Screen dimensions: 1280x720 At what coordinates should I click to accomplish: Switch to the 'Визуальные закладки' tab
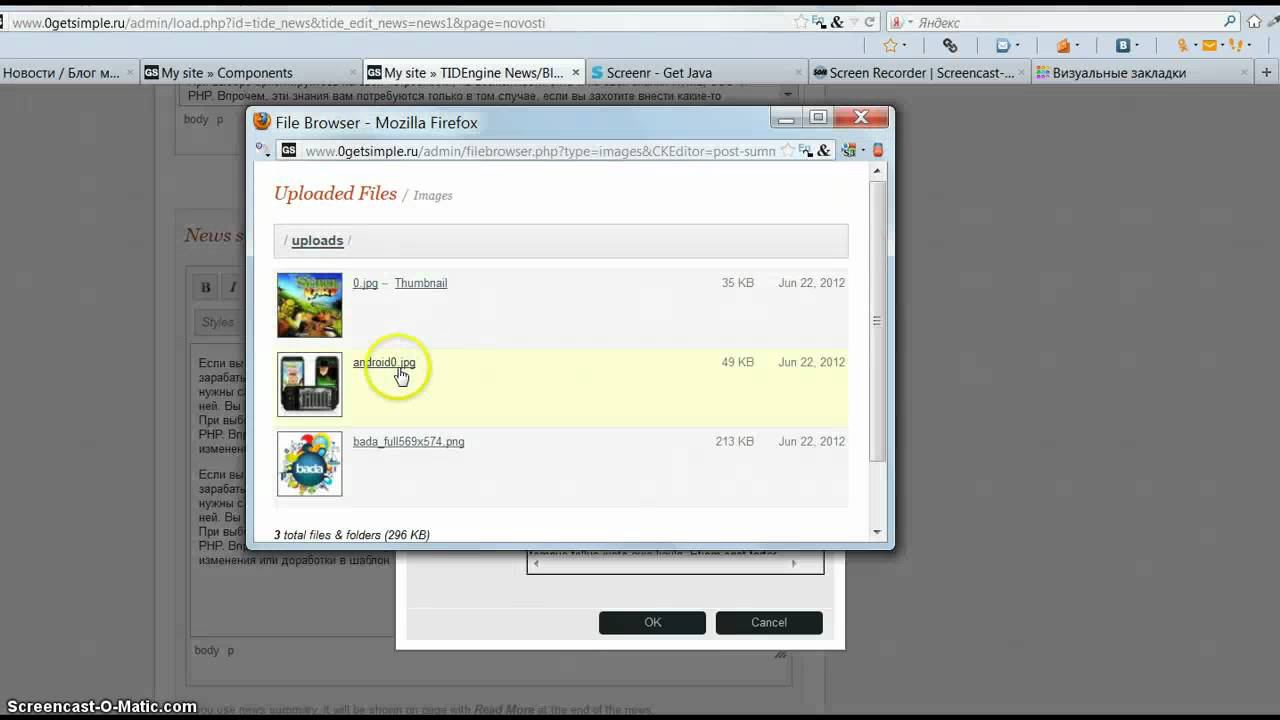pyautogui.click(x=1143, y=72)
